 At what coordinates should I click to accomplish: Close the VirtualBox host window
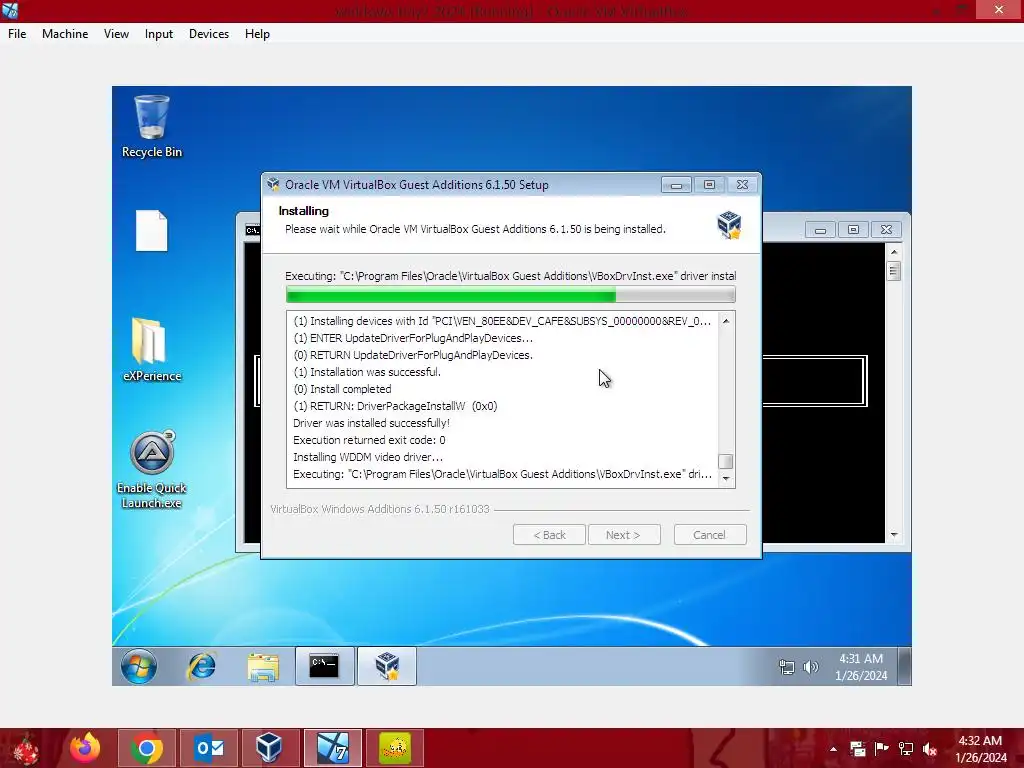[x=999, y=10]
